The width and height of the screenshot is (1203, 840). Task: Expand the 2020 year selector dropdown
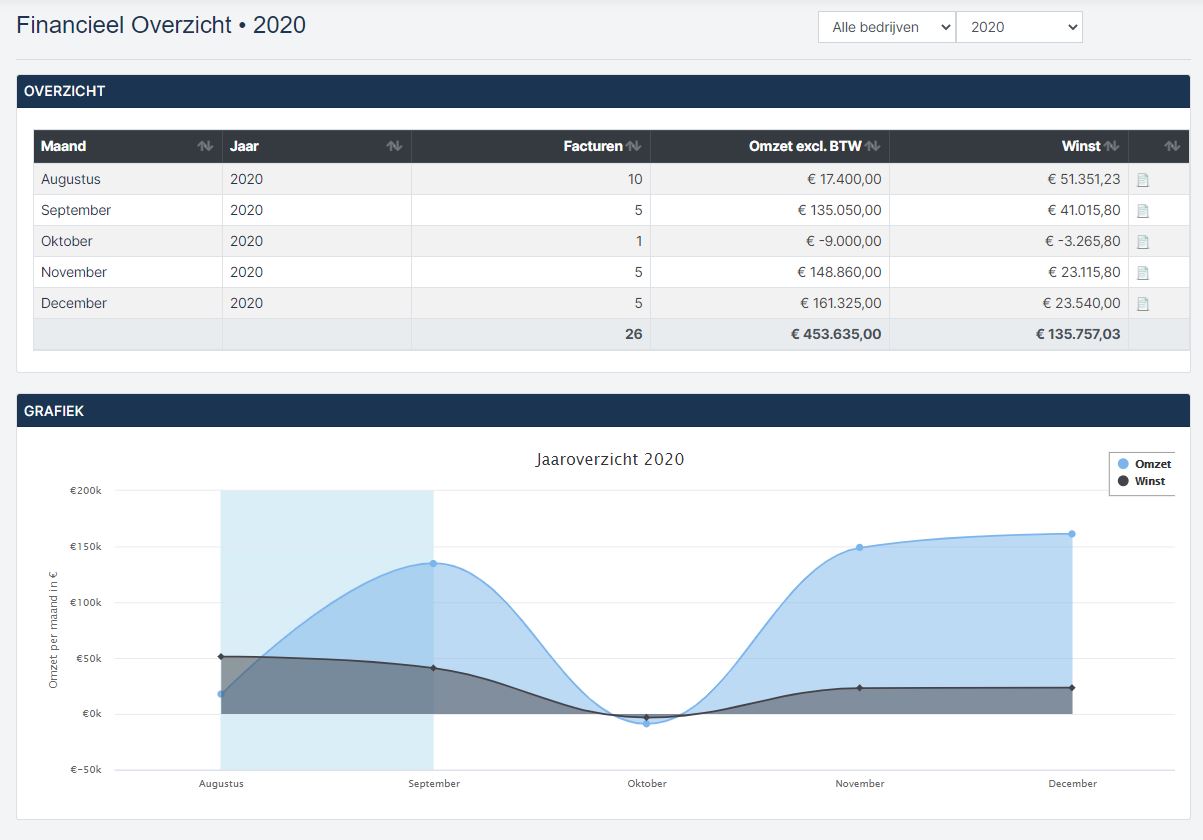click(x=1019, y=27)
